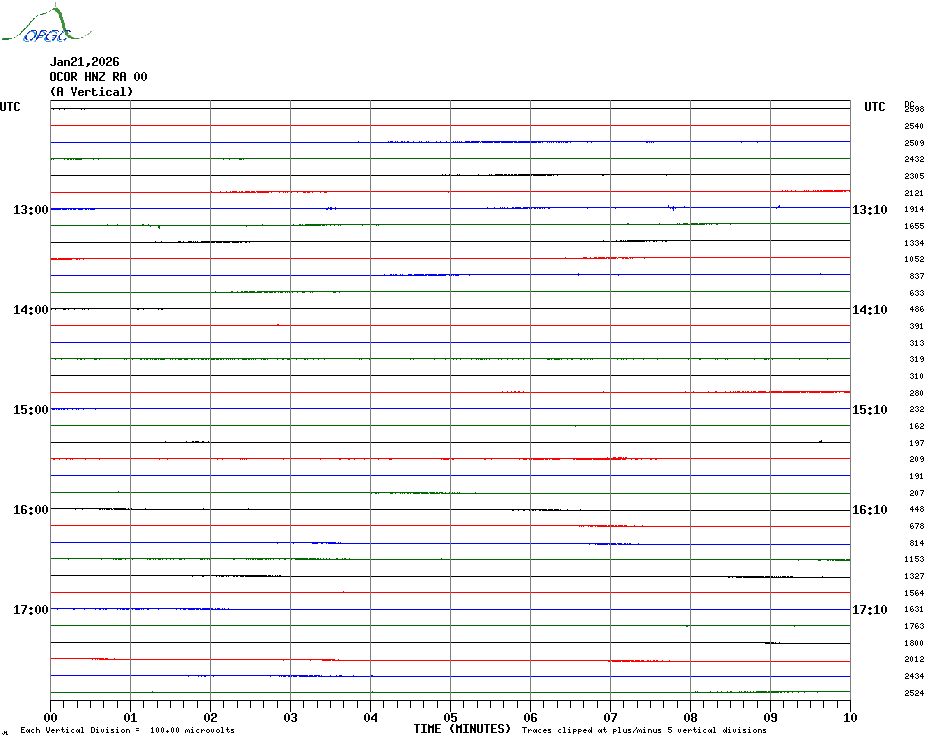The width and height of the screenshot is (930, 744).
Task: Click the DC offset value 1334
Action: click(x=914, y=243)
